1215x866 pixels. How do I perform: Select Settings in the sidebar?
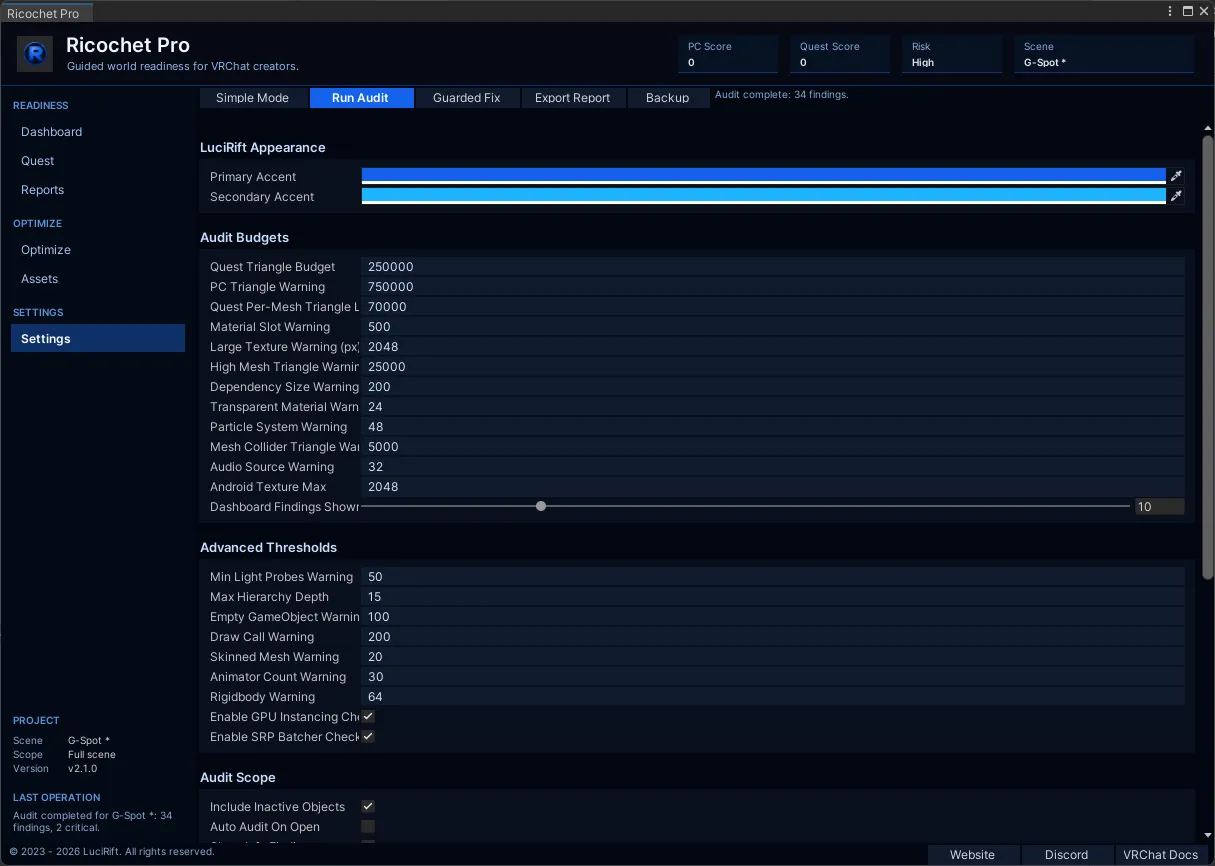pos(97,339)
